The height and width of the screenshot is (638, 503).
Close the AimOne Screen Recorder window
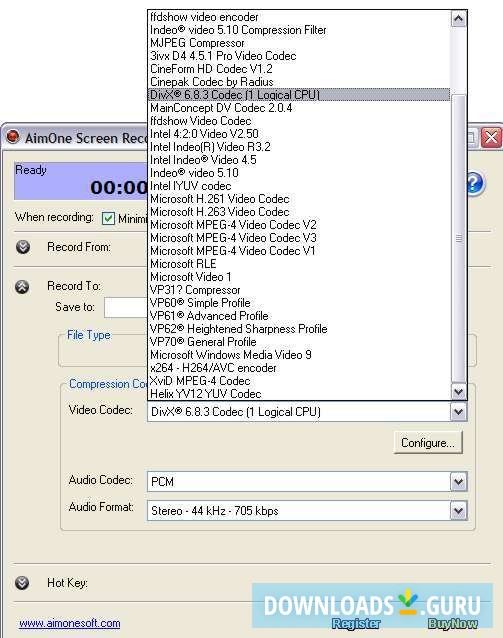(491, 138)
